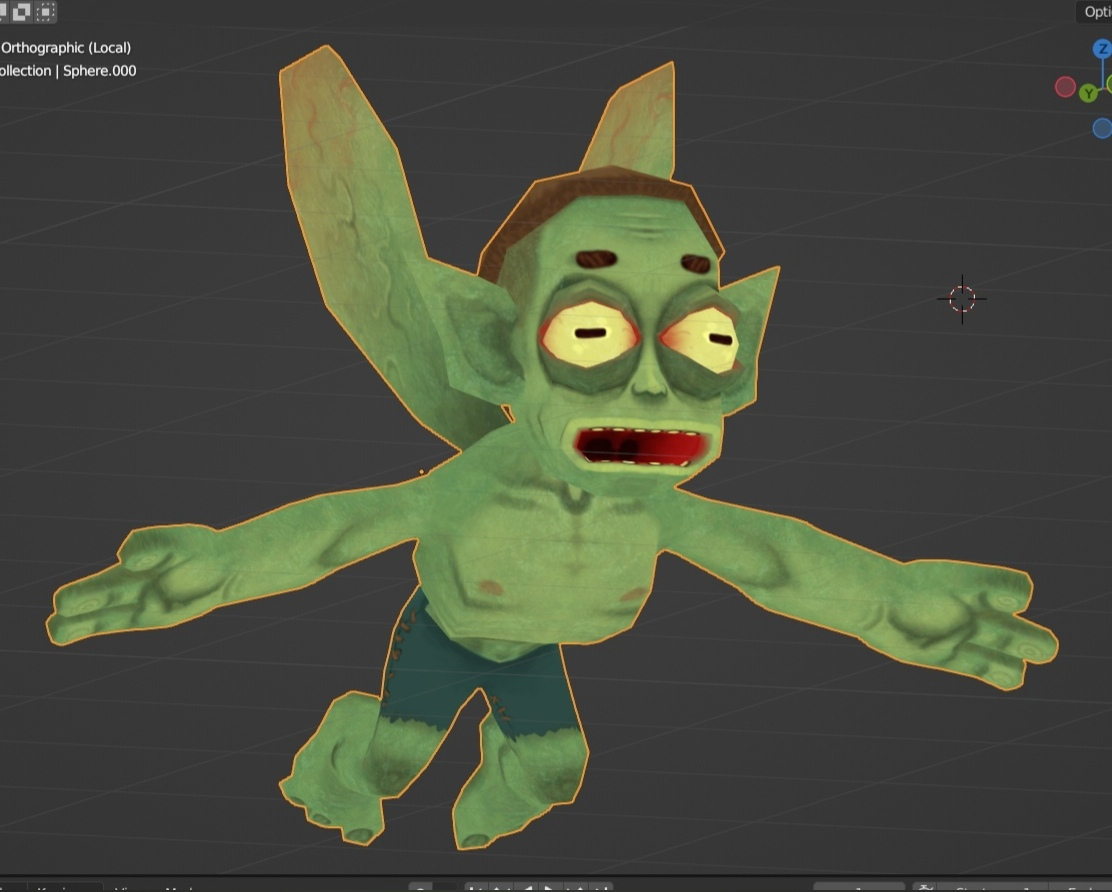Click the 3D cursor crosshair in viewport

tap(962, 299)
